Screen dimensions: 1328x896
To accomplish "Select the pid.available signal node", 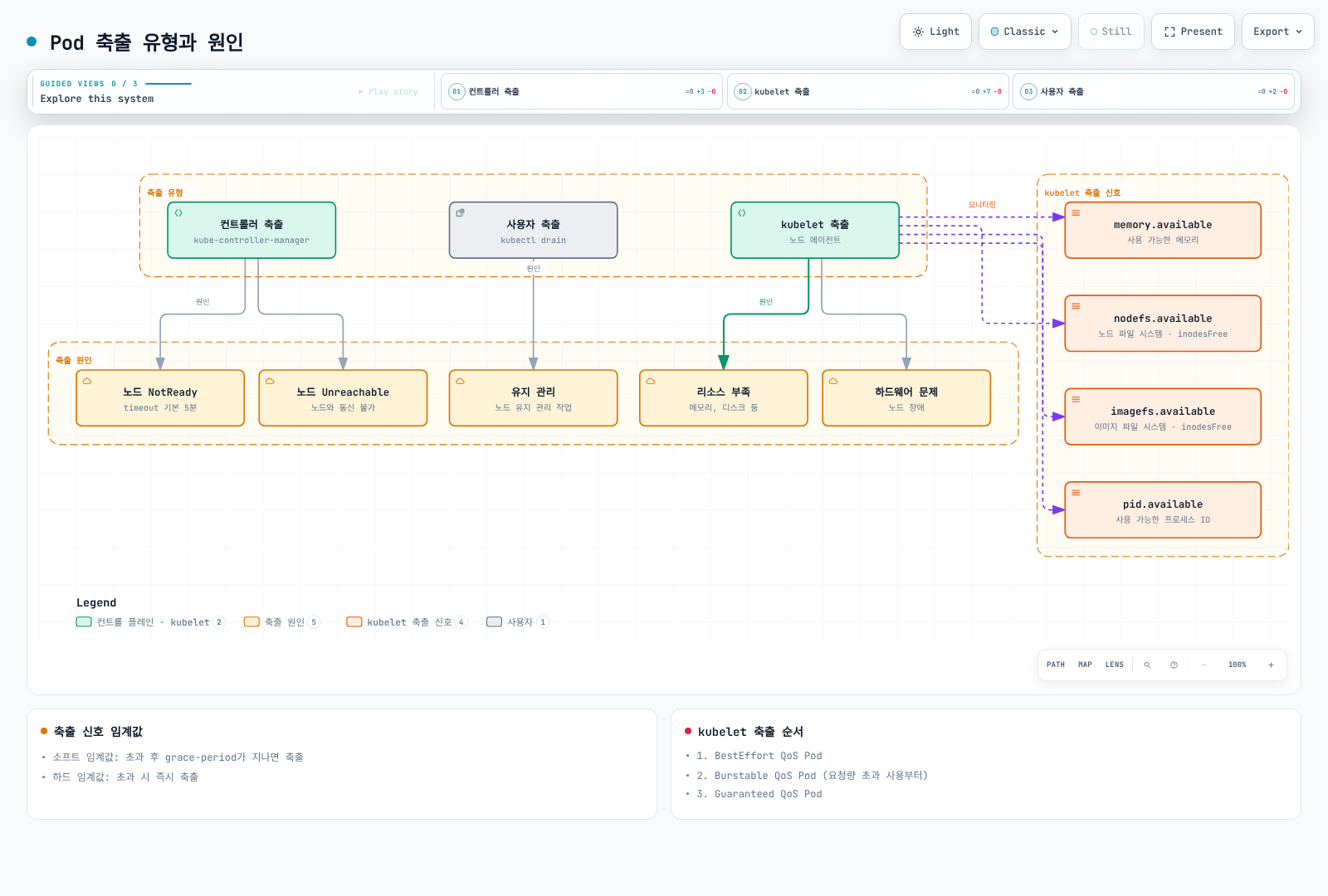I will point(1163,510).
